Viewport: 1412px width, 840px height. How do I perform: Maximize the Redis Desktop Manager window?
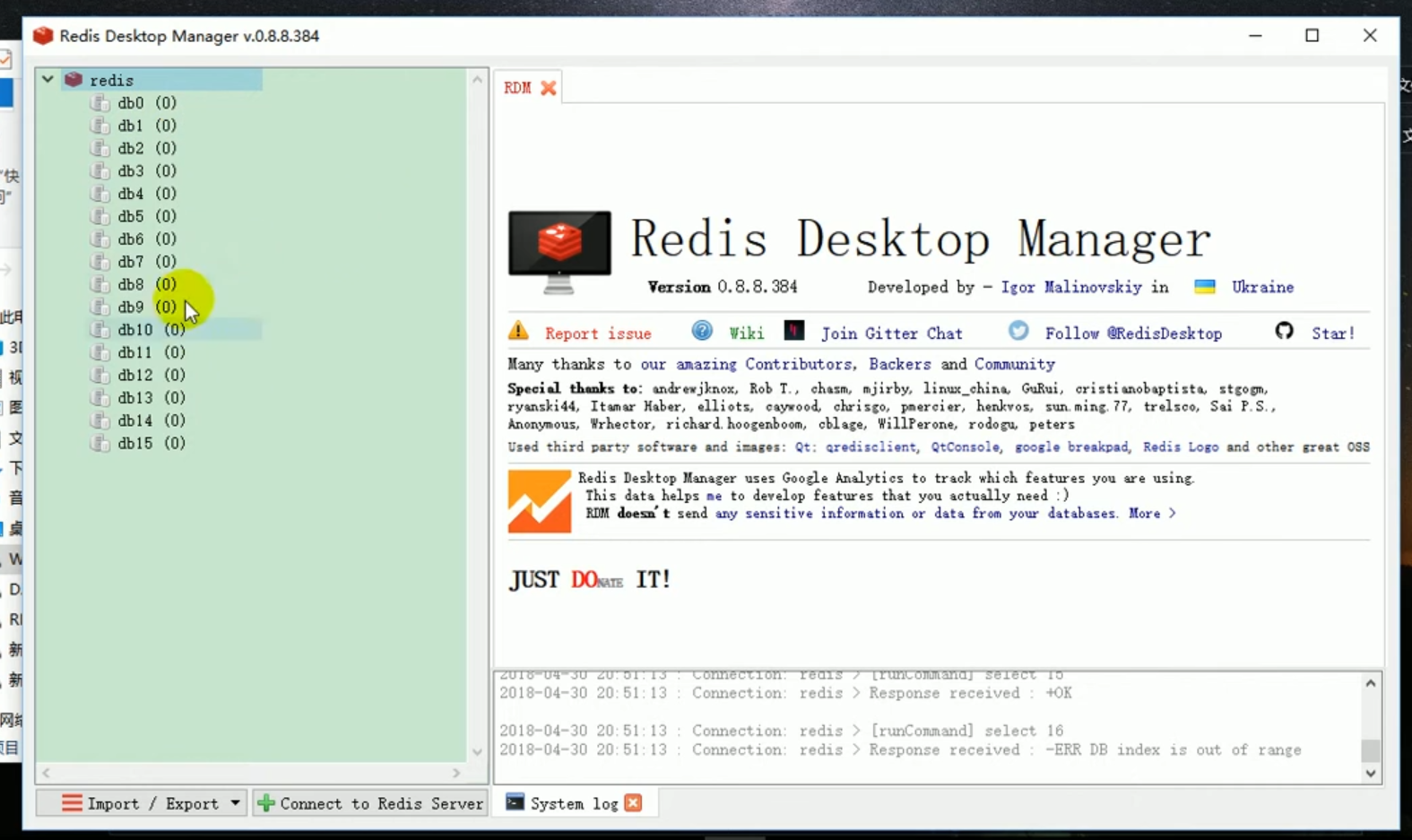(x=1312, y=36)
